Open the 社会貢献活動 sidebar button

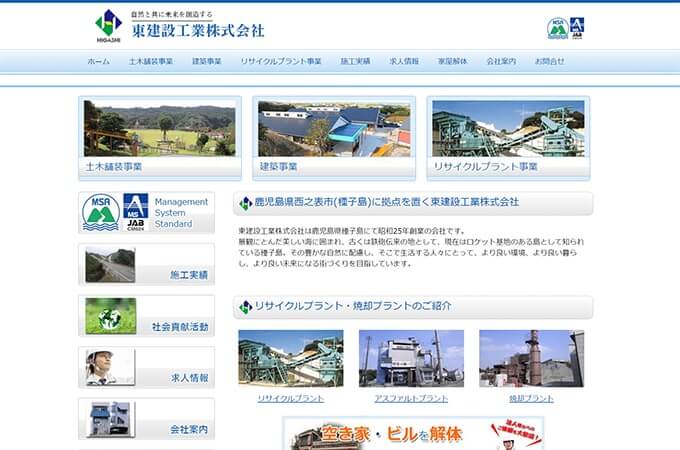pyautogui.click(x=146, y=317)
